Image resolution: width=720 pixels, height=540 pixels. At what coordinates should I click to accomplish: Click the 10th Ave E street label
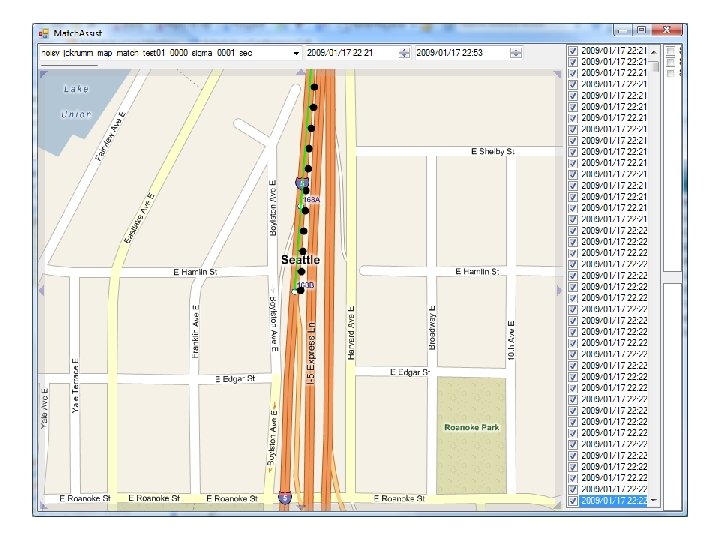512,340
